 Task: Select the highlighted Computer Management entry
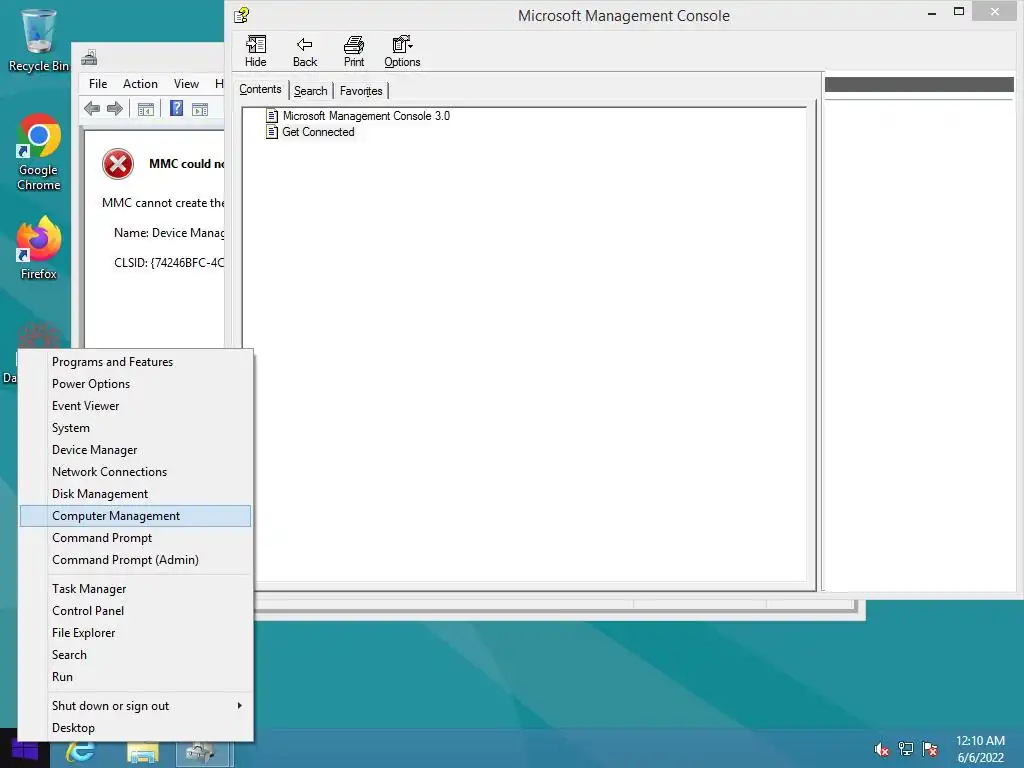[135, 516]
